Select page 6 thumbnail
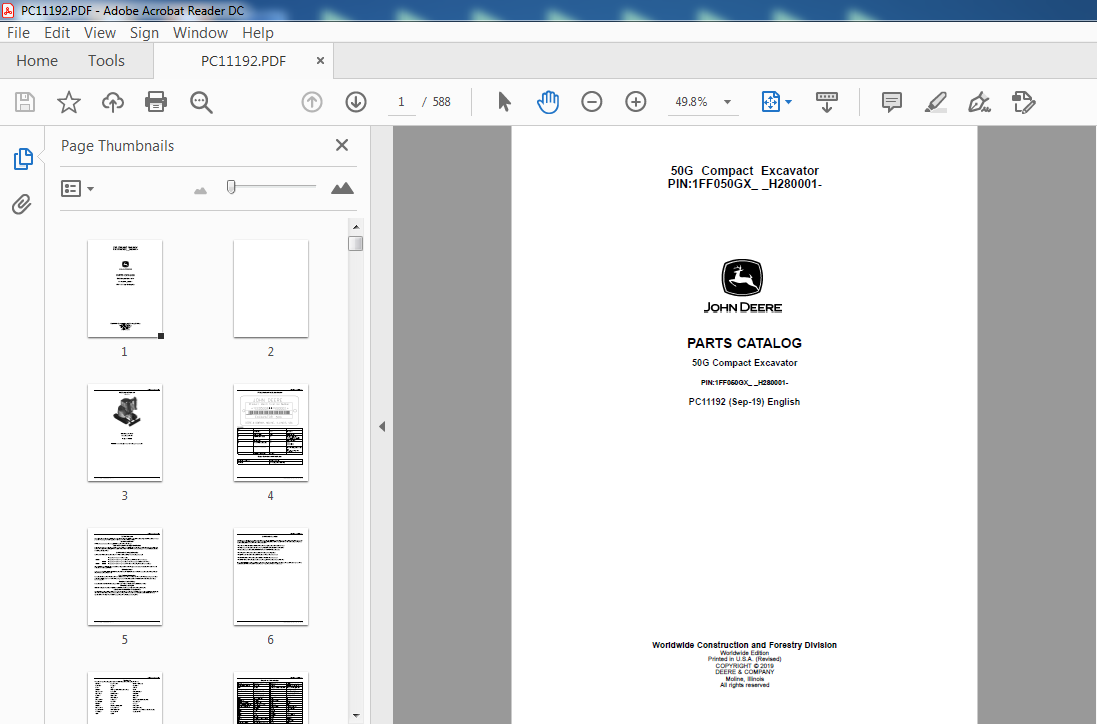The image size is (1097, 724). (271, 577)
